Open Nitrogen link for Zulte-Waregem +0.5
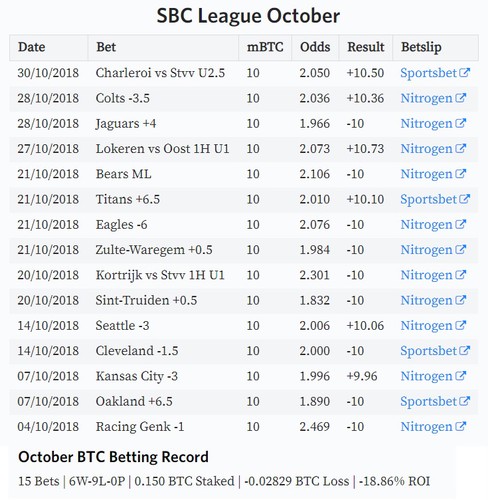Screen dimensions: 488x500 426,250
